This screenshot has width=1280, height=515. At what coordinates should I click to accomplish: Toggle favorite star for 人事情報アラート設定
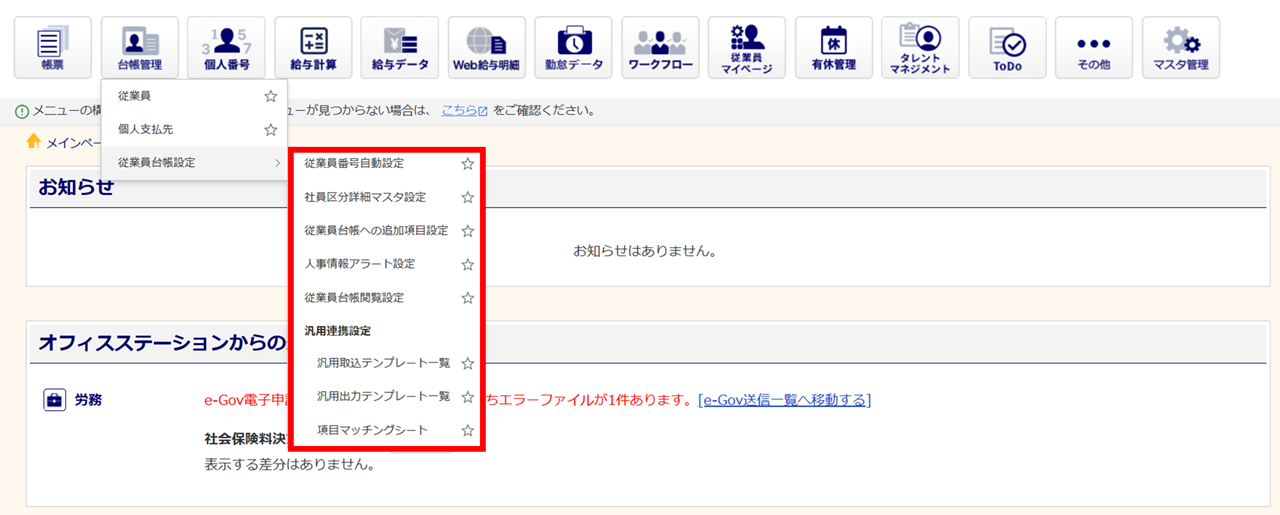(x=467, y=265)
